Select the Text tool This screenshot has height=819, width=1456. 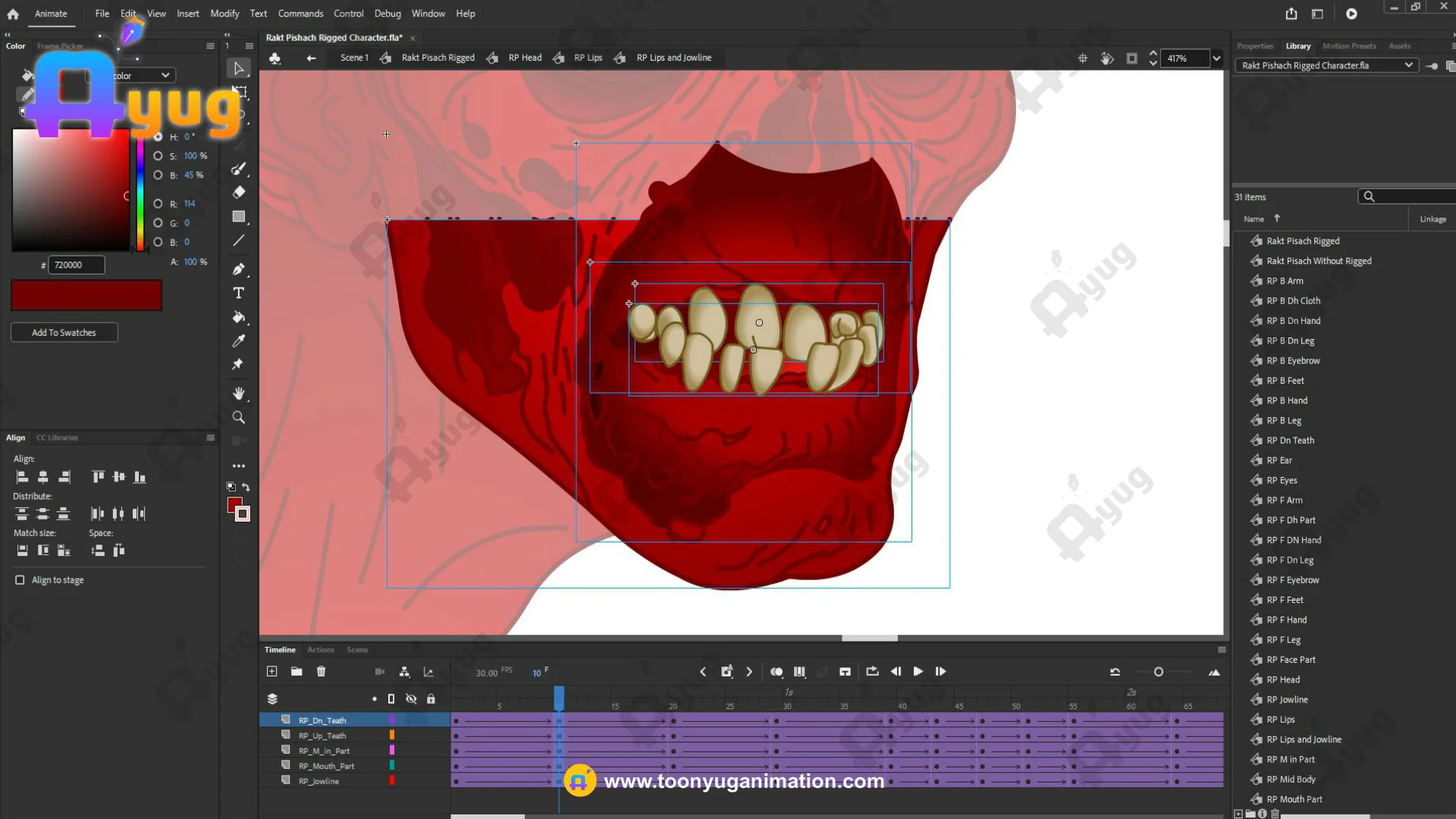point(238,293)
